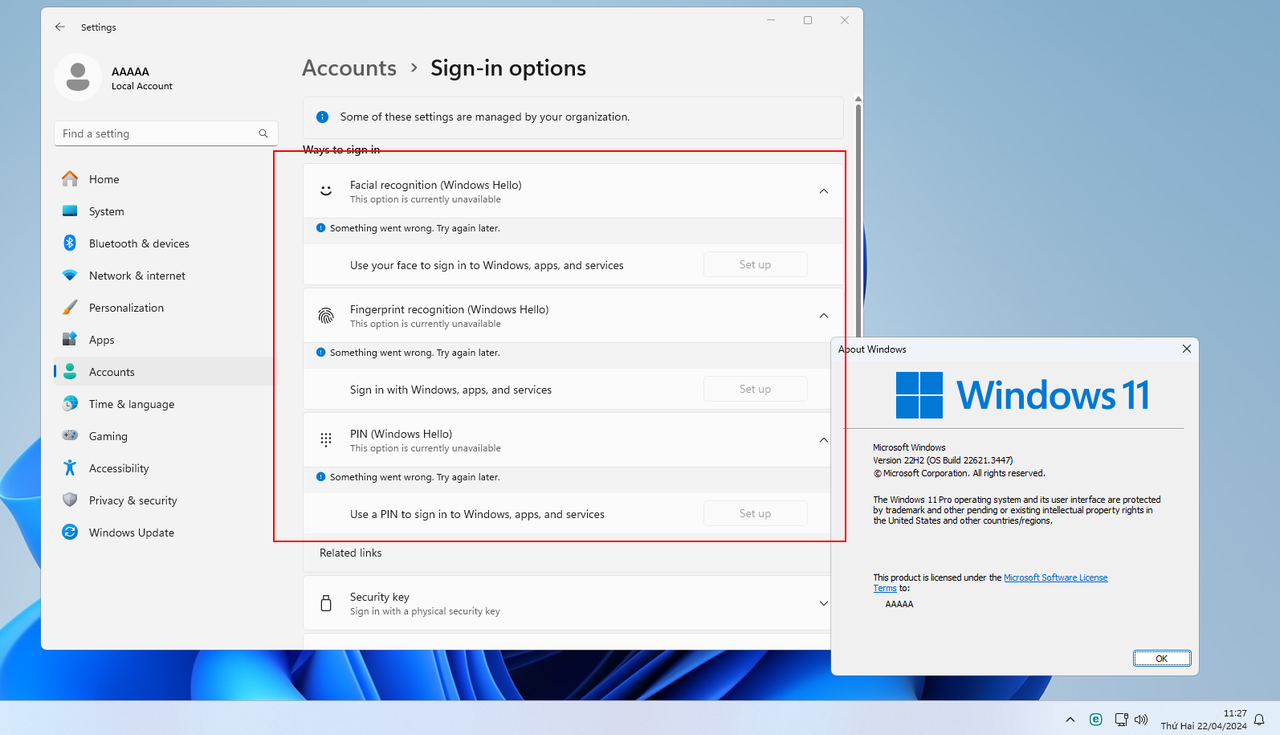Click the Gaming controller icon
The width and height of the screenshot is (1280, 735).
pos(70,435)
